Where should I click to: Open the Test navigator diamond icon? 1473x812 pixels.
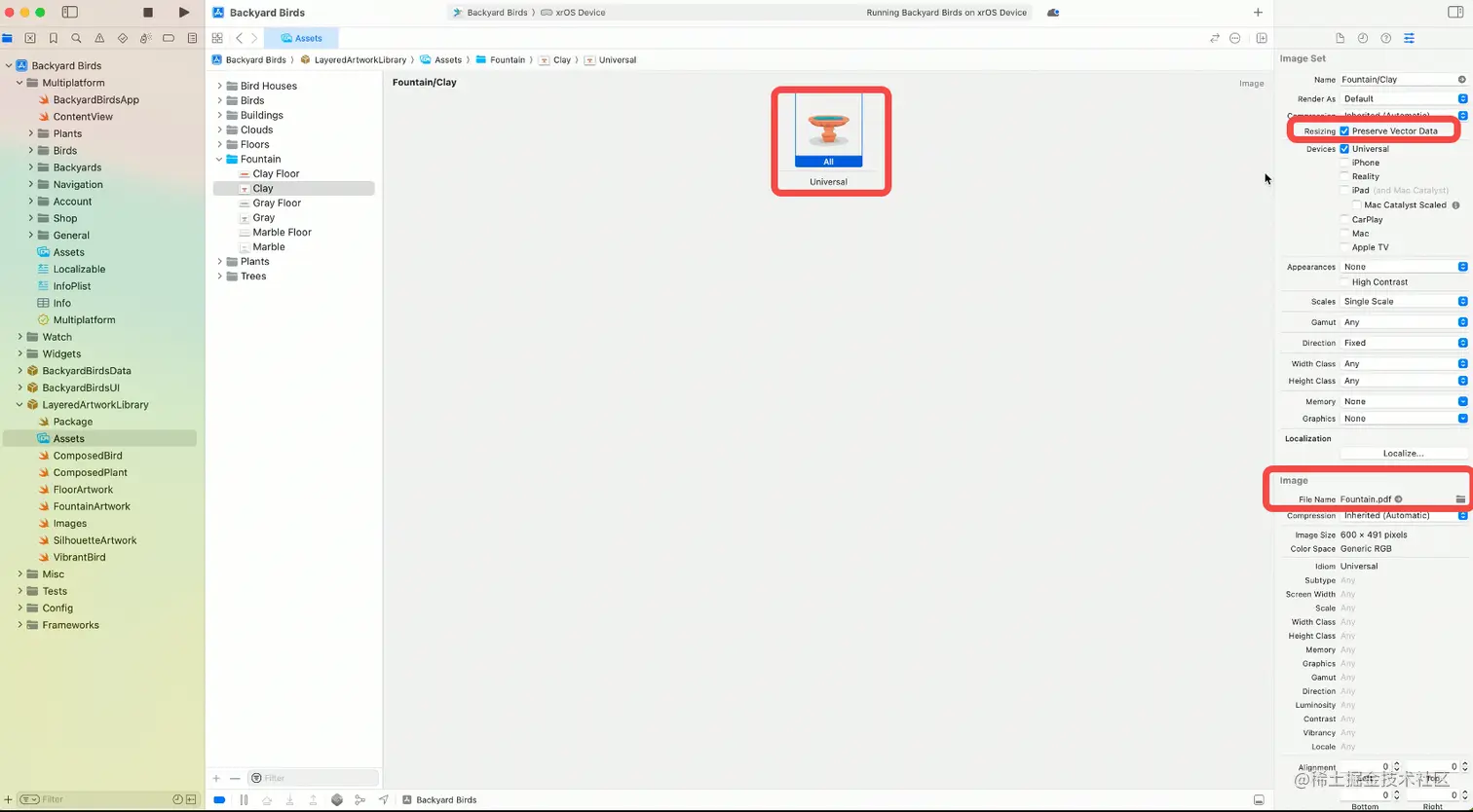(123, 38)
